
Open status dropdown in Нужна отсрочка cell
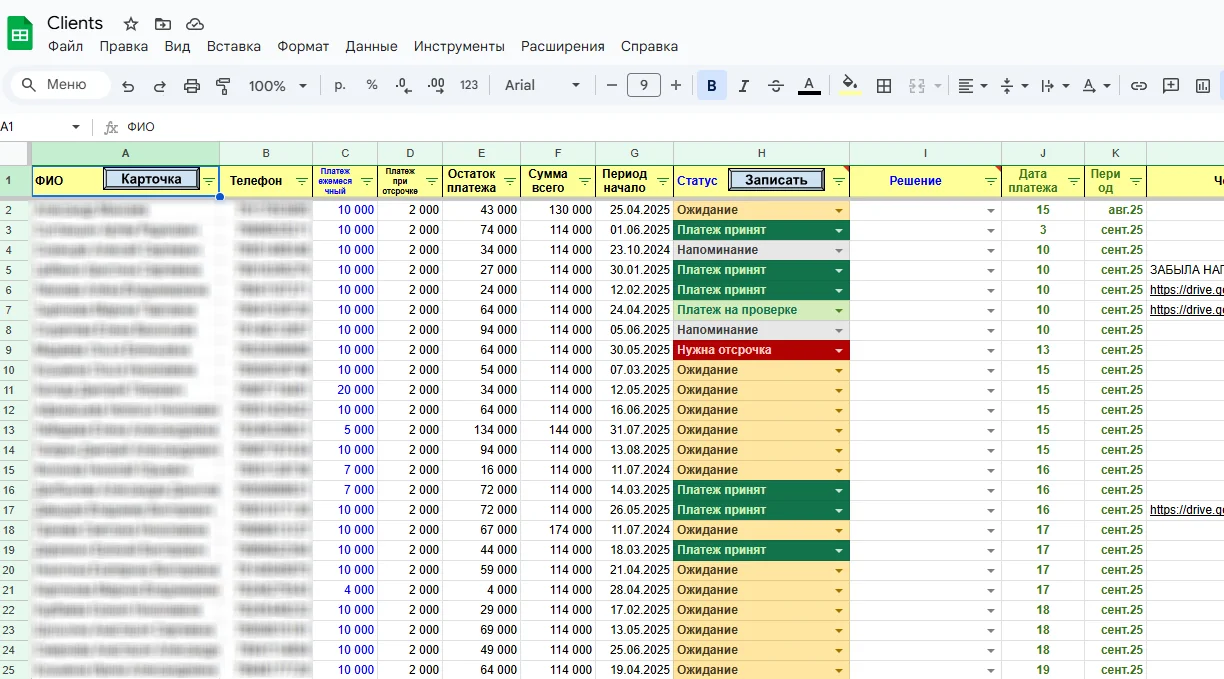(839, 350)
